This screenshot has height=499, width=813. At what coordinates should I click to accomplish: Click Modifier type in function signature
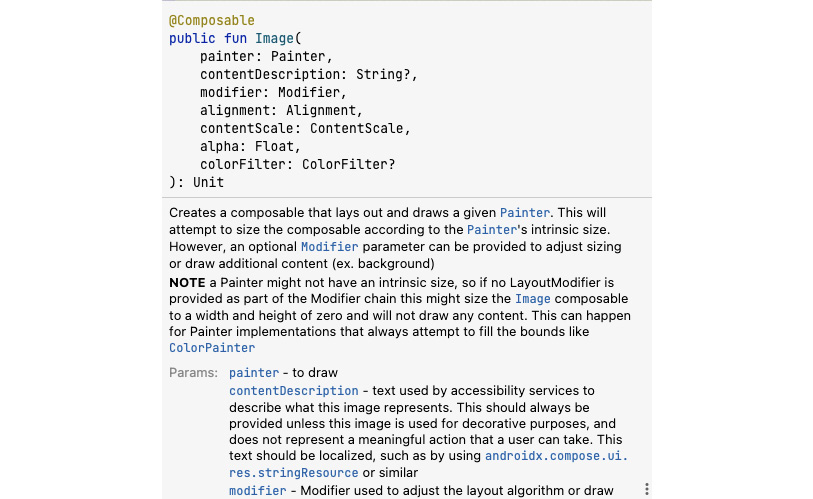click(x=309, y=92)
